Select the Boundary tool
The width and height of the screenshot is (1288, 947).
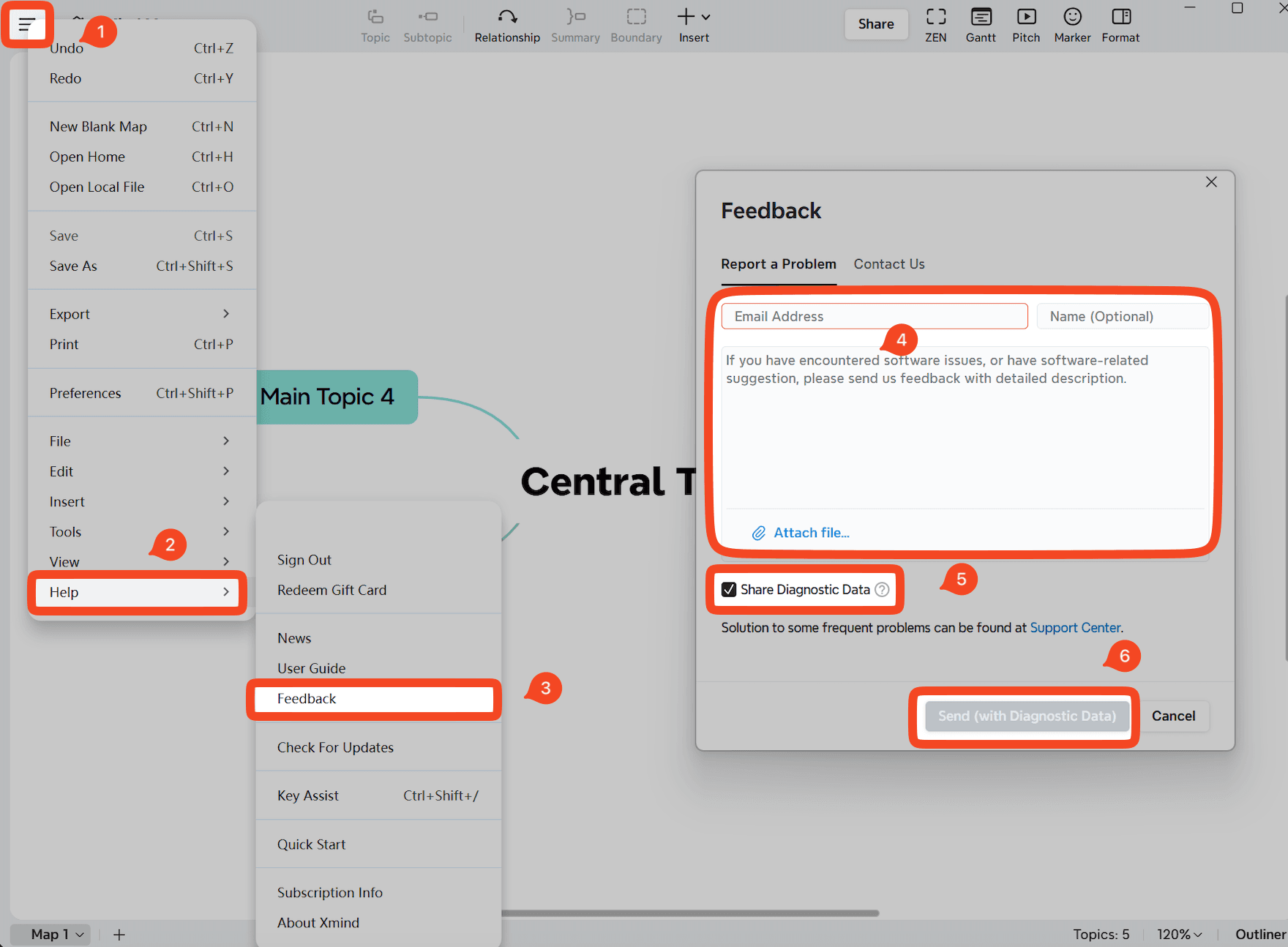point(636,26)
